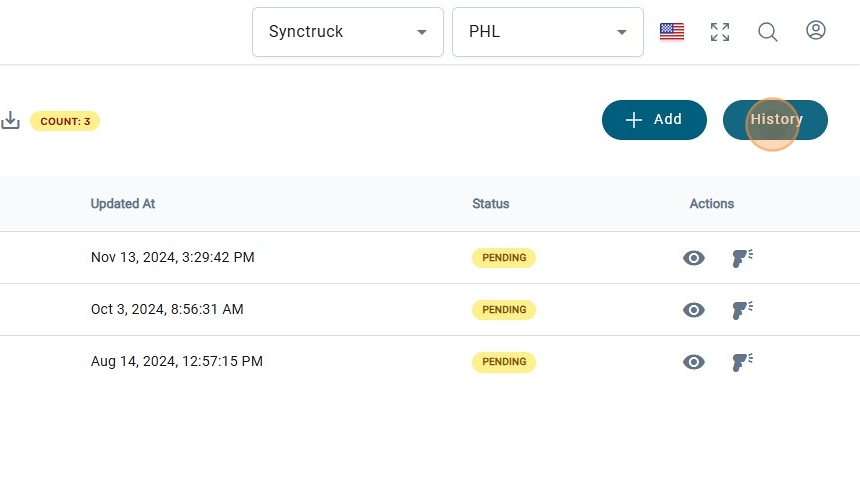Open the search magnifier icon

(x=768, y=32)
